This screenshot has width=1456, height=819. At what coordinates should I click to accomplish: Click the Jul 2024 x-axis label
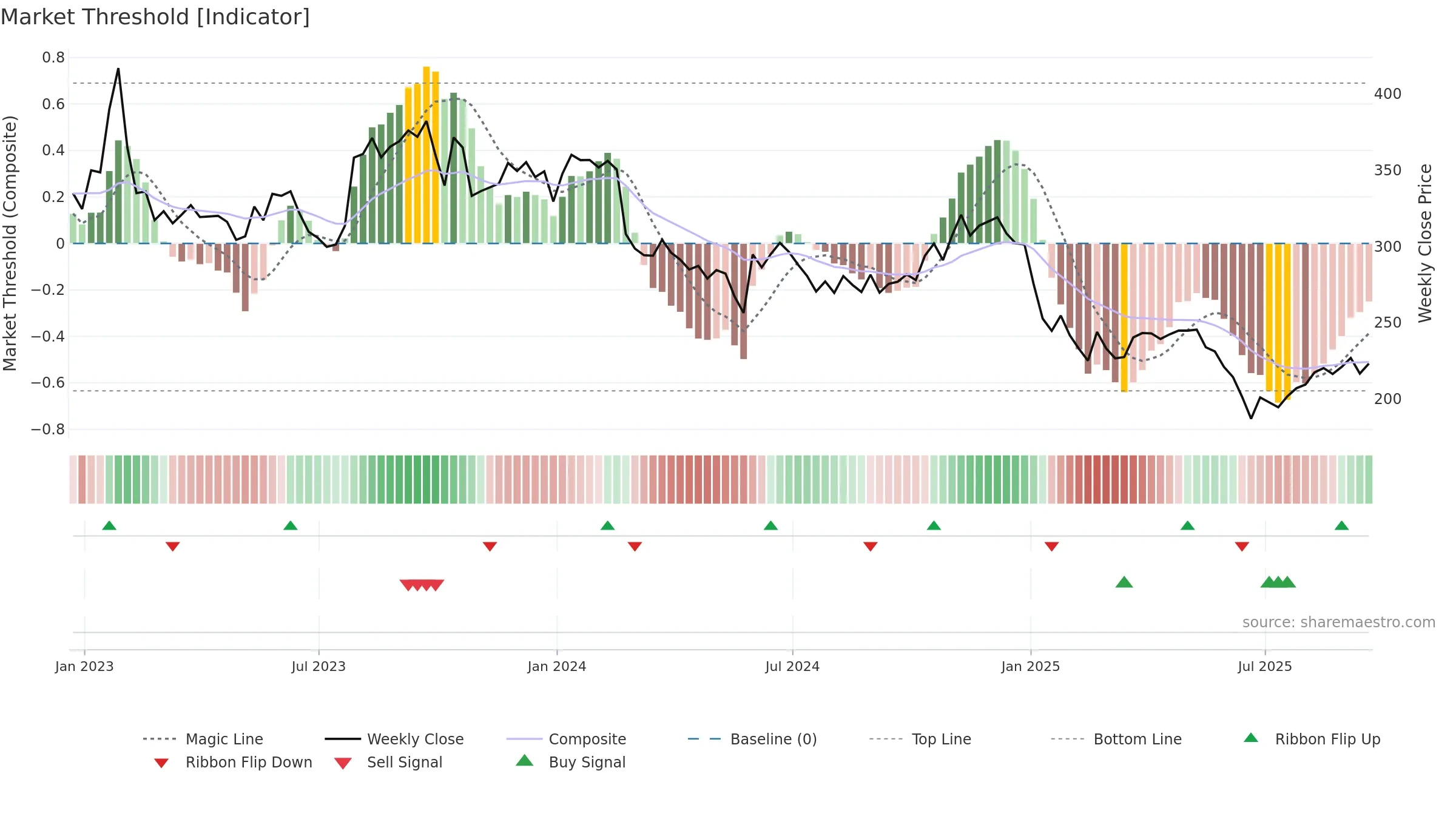click(x=792, y=666)
